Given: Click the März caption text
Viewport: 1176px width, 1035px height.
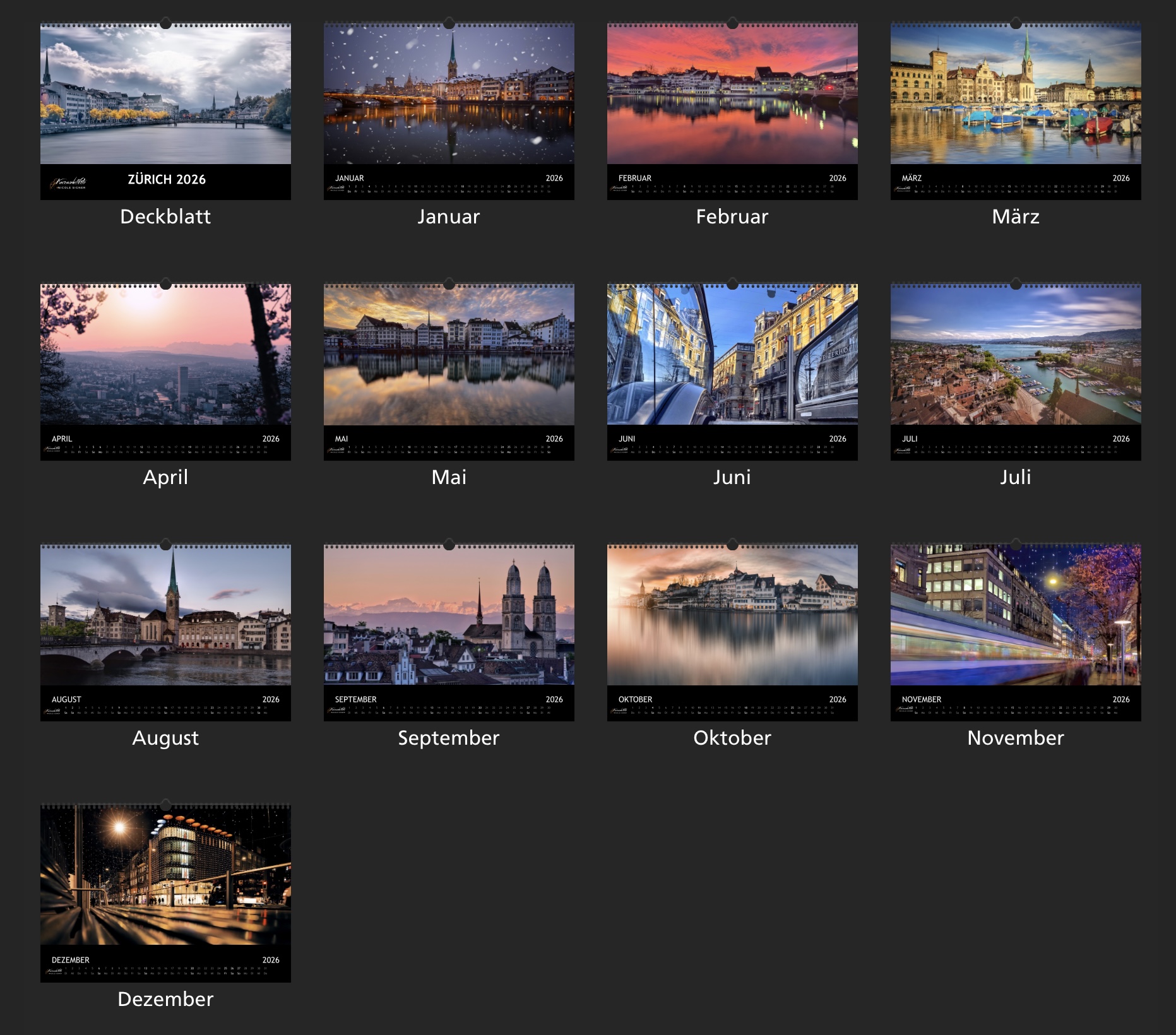Looking at the screenshot, I should click(1016, 216).
